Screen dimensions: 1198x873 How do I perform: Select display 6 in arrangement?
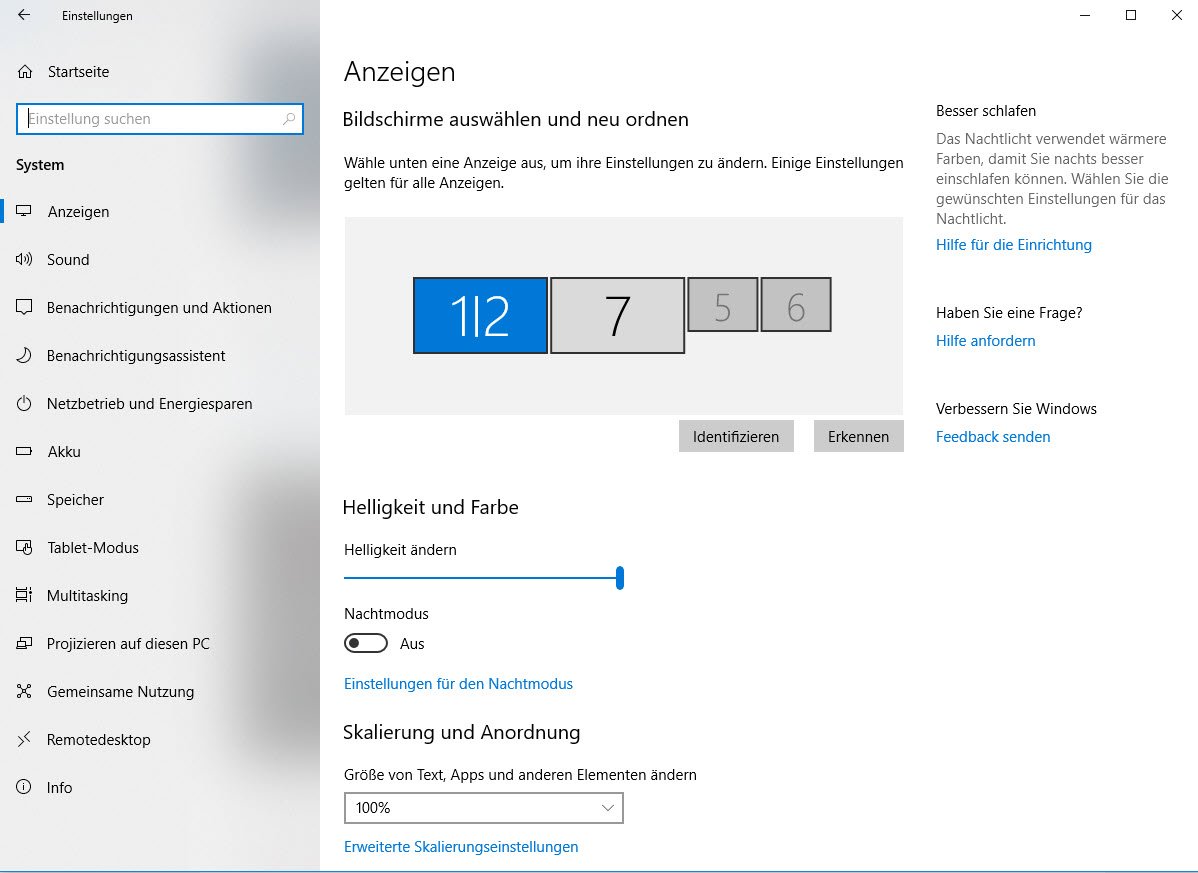point(796,305)
